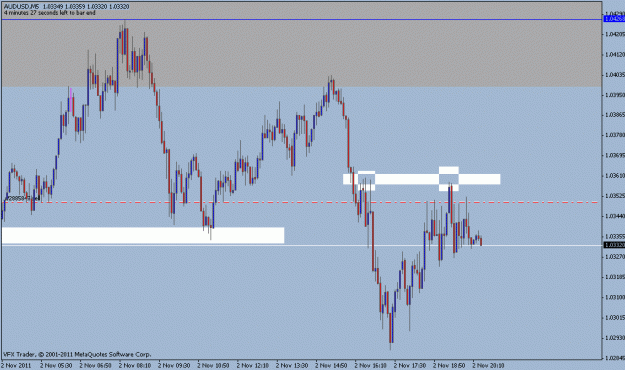Select the white current price horizontal line
The height and width of the screenshot is (370, 625).
(301, 245)
